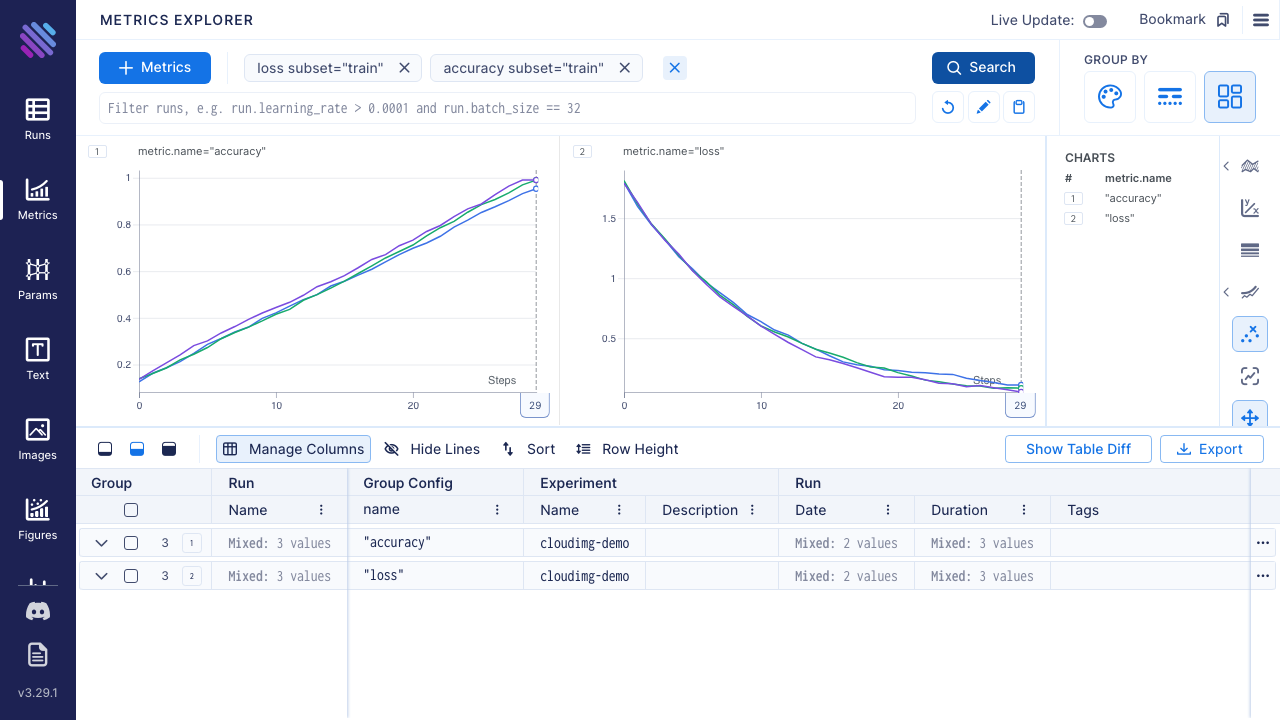The width and height of the screenshot is (1280, 720).
Task: Clear all selected metrics with X
Action: coord(675,68)
